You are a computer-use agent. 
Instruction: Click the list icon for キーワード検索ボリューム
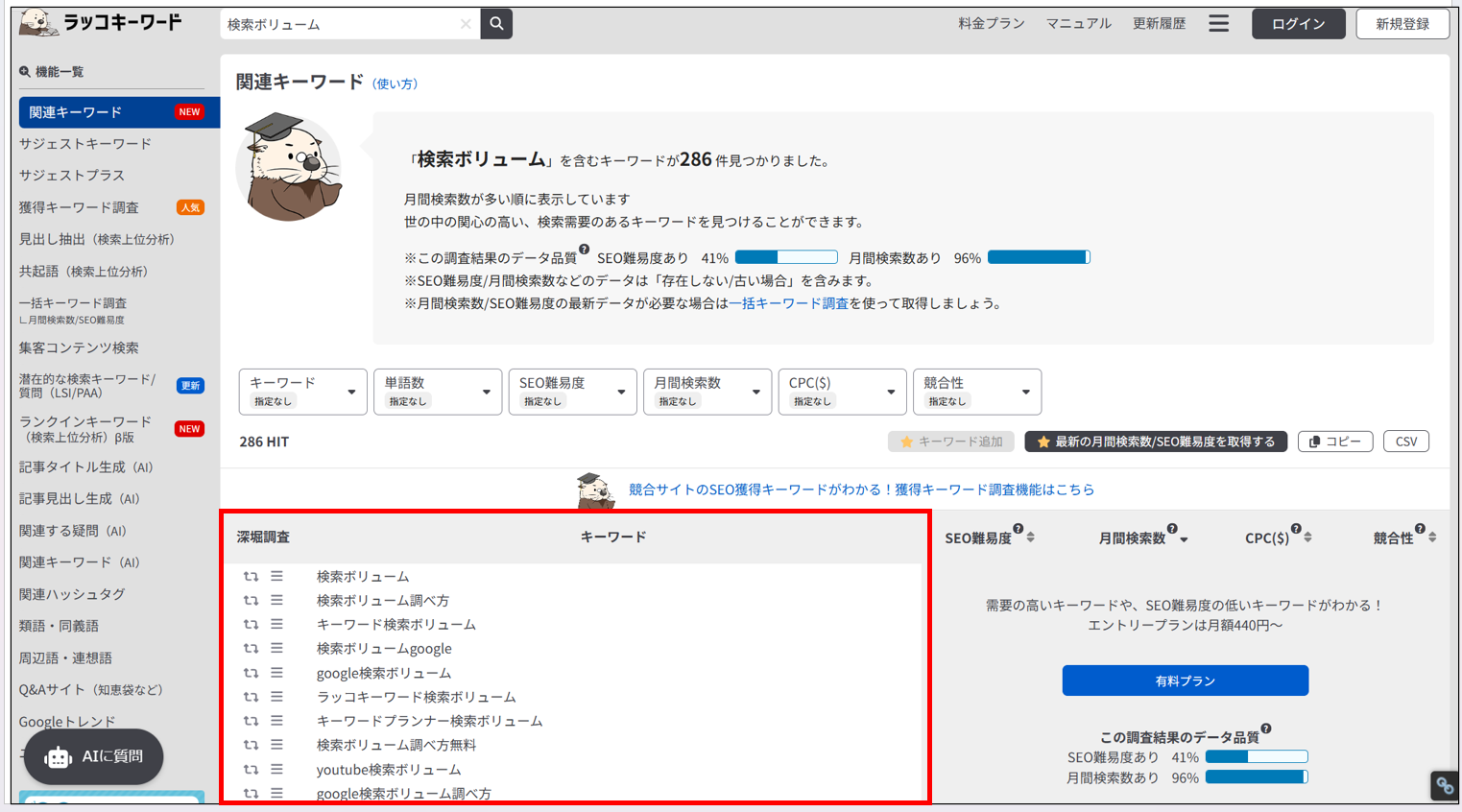pyautogui.click(x=276, y=624)
